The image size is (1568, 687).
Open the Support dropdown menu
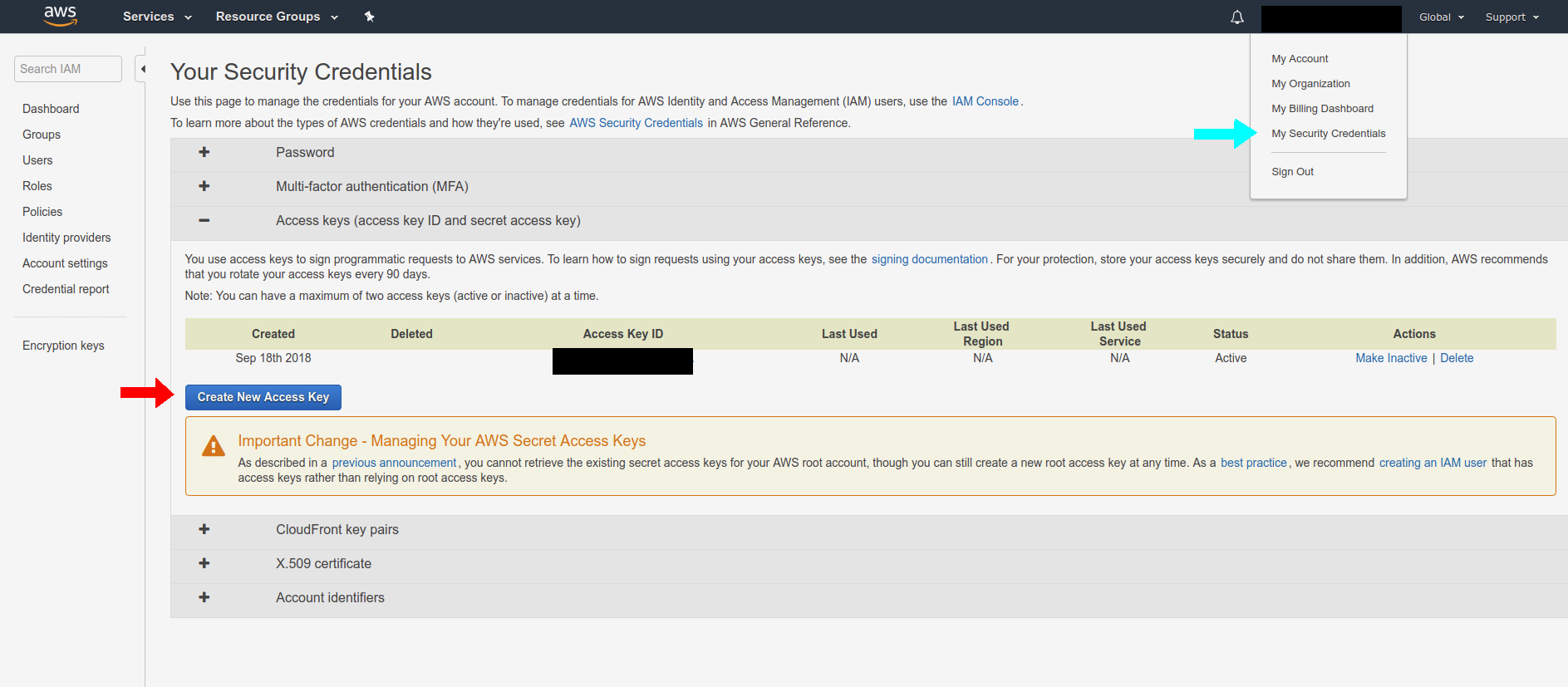[1511, 17]
